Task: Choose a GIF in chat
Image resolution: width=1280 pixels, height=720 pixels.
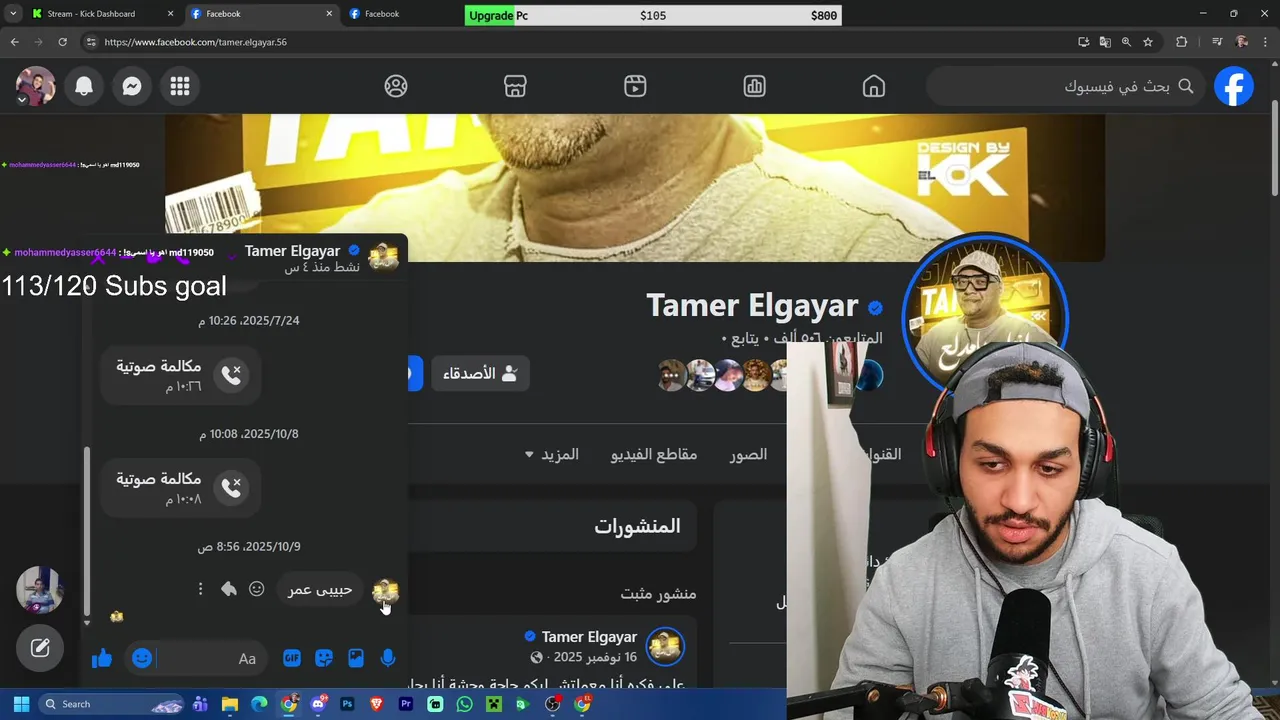Action: [x=292, y=658]
